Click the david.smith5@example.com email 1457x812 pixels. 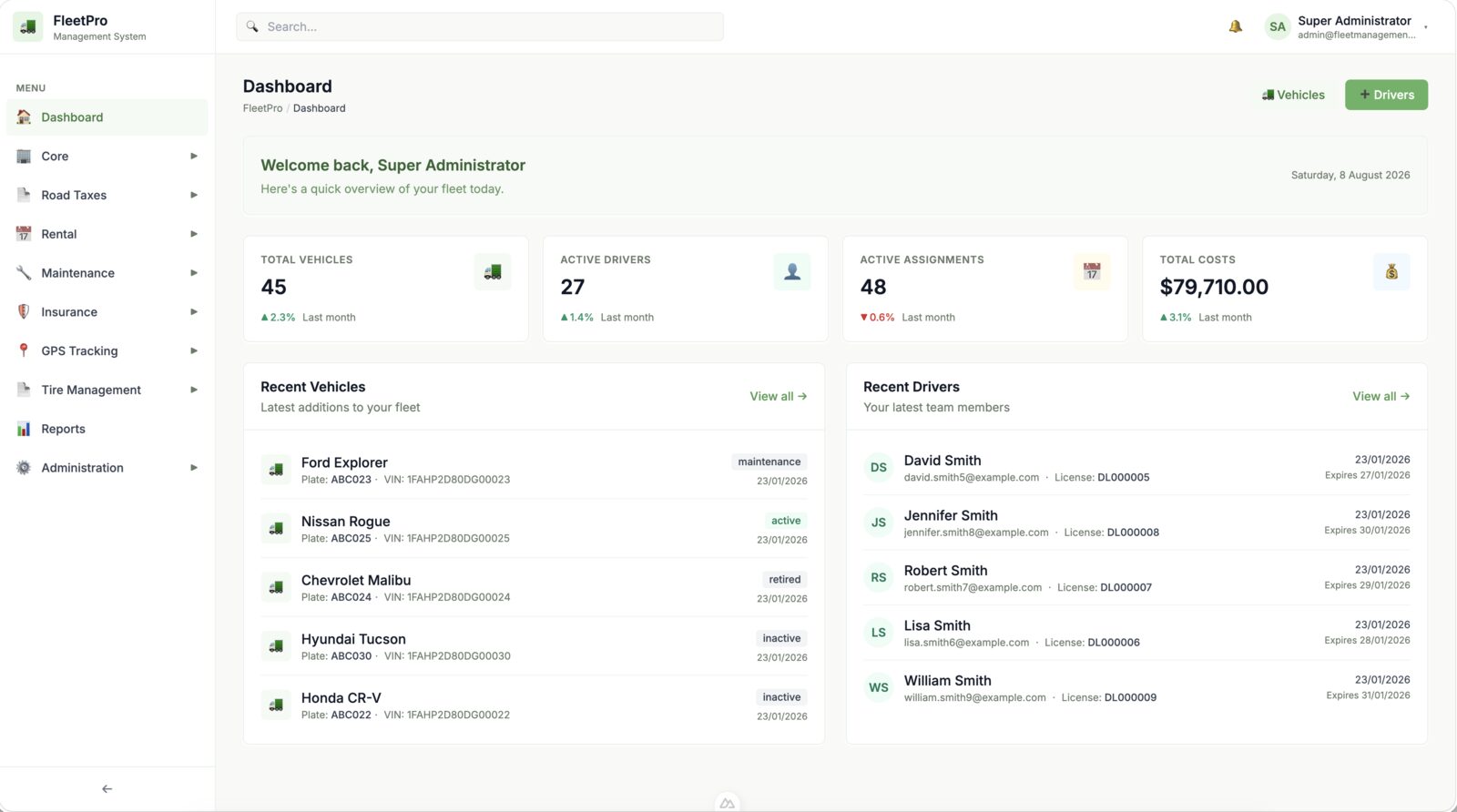pos(972,477)
